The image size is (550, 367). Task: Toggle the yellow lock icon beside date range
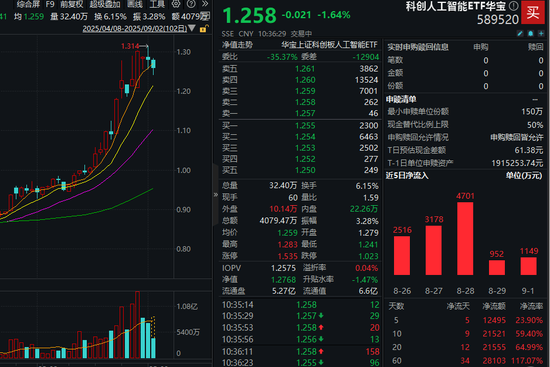point(203,28)
